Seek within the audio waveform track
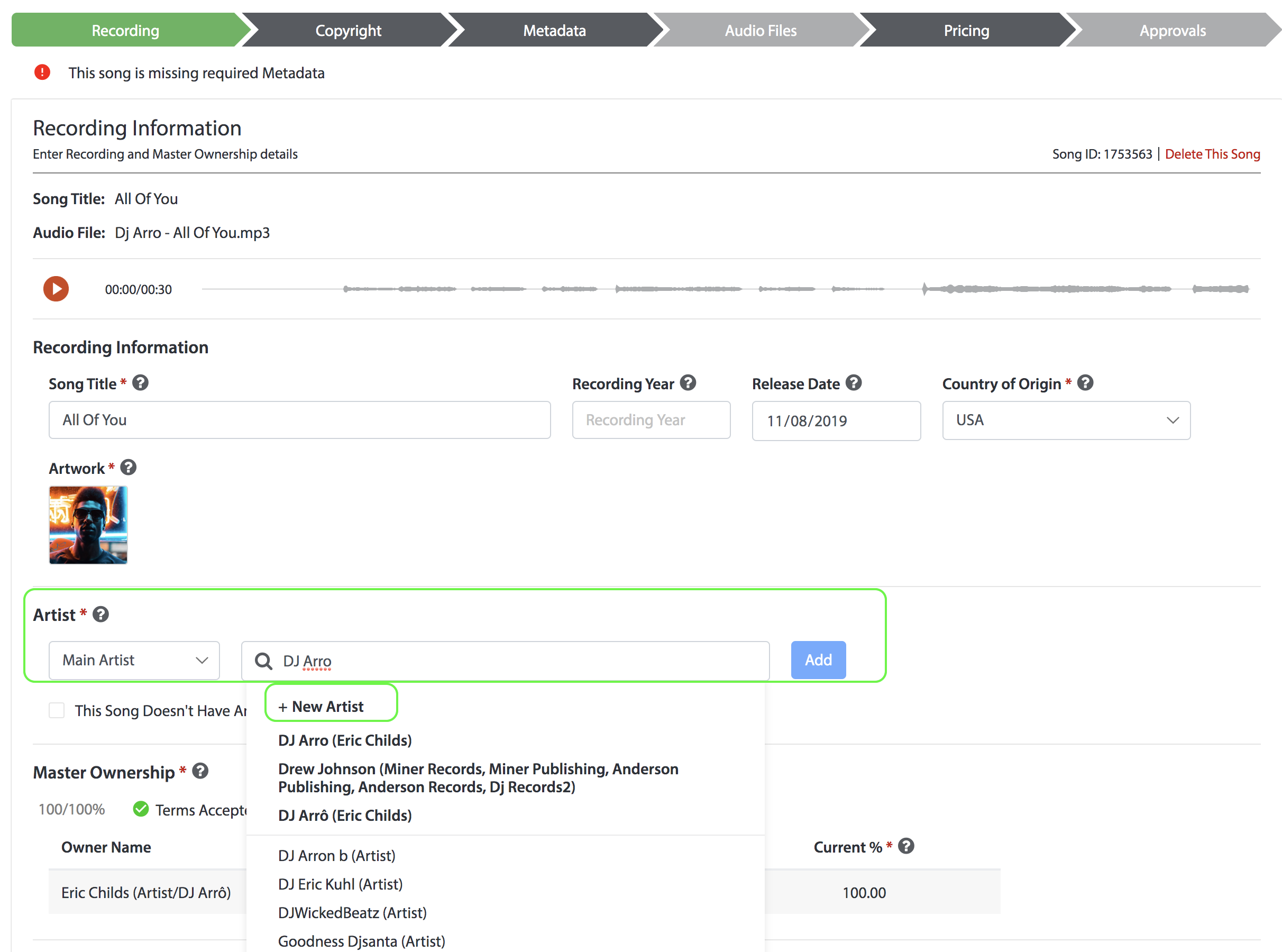Viewport: 1282px width, 952px height. pos(725,289)
